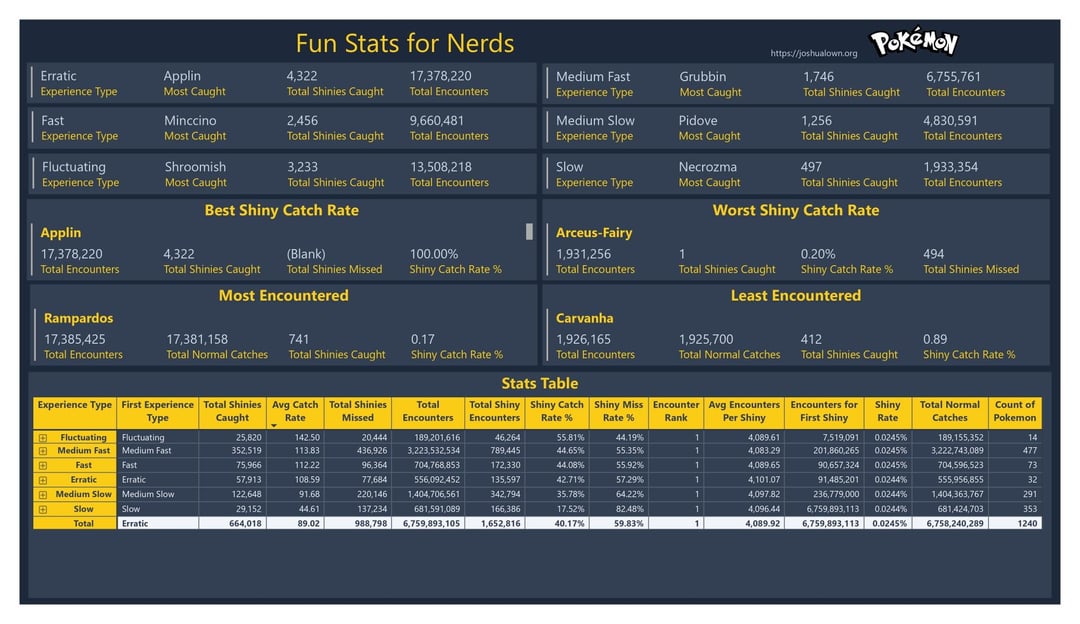Image resolution: width=1080 pixels, height=624 pixels.
Task: Select the Rampardos Most Encountered entry
Action: (78, 318)
